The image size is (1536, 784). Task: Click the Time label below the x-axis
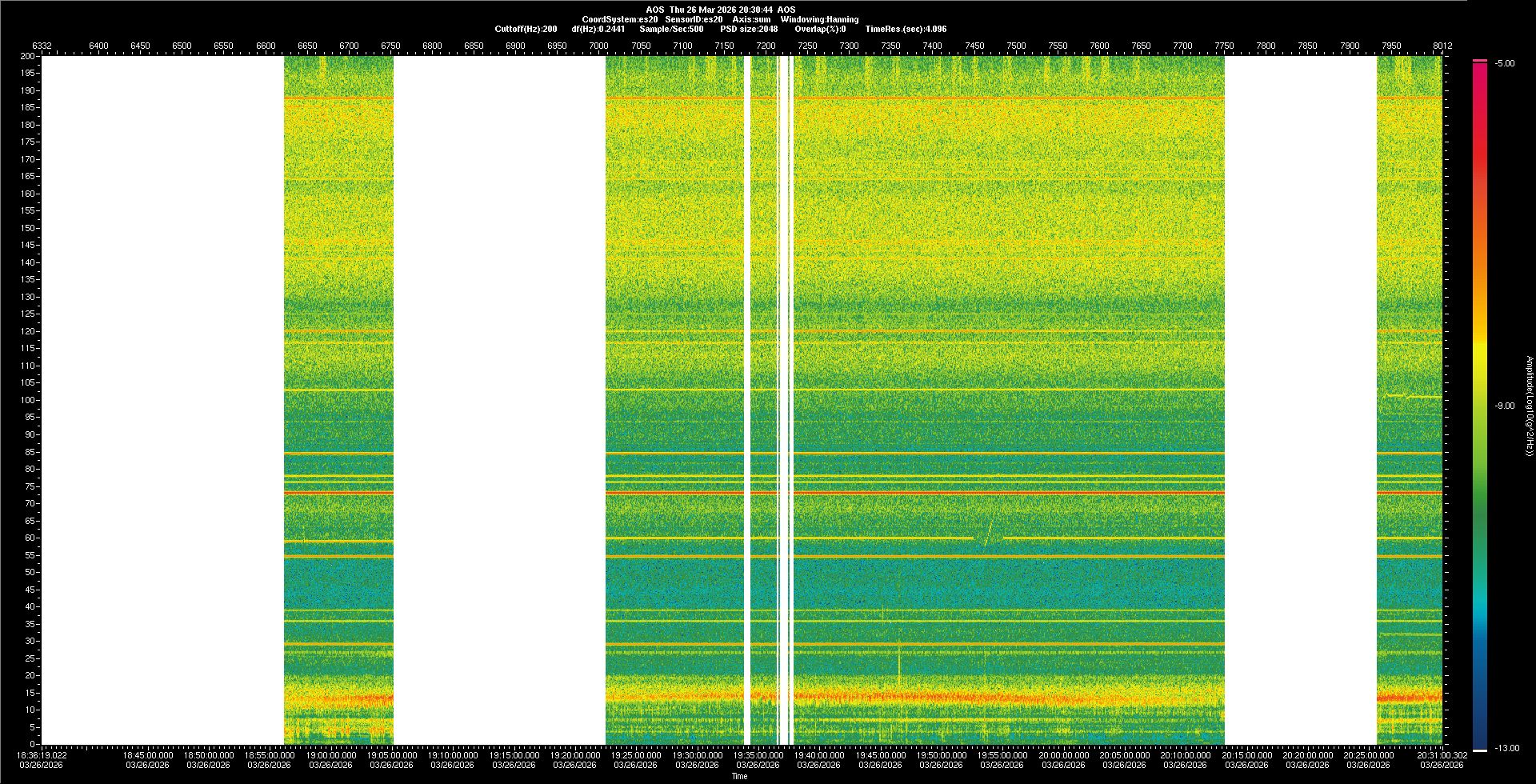point(739,776)
